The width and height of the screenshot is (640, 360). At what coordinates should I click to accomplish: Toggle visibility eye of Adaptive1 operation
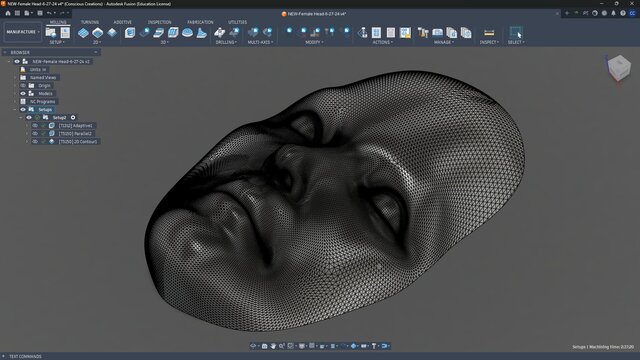[x=35, y=126]
